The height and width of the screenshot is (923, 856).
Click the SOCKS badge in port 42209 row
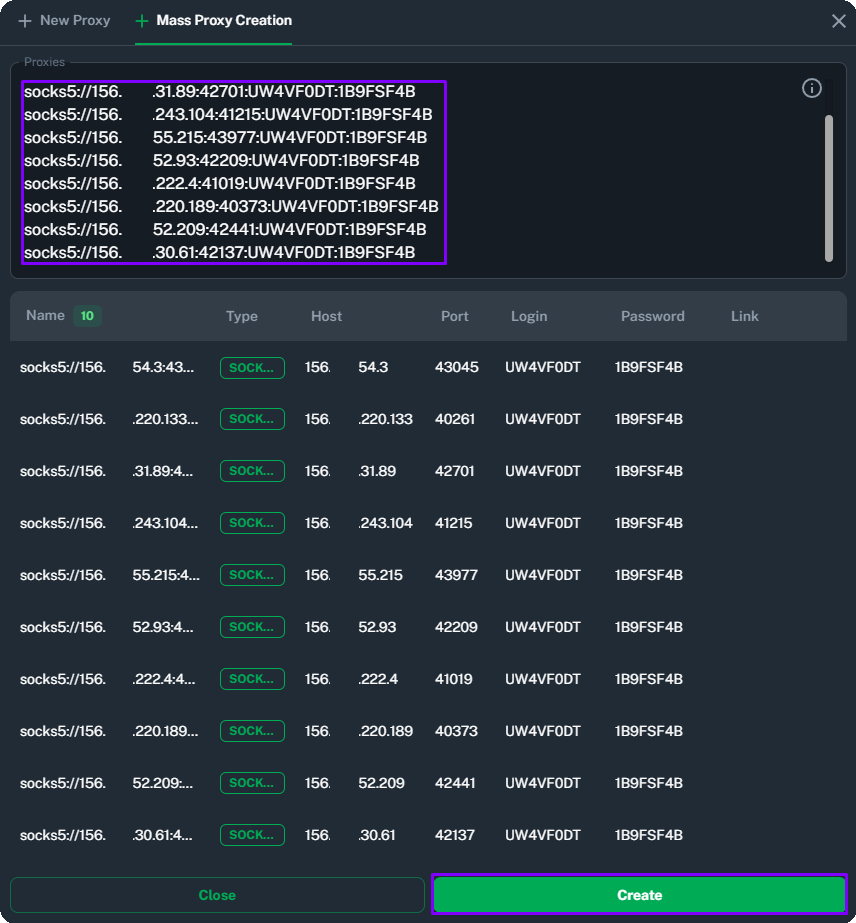252,627
